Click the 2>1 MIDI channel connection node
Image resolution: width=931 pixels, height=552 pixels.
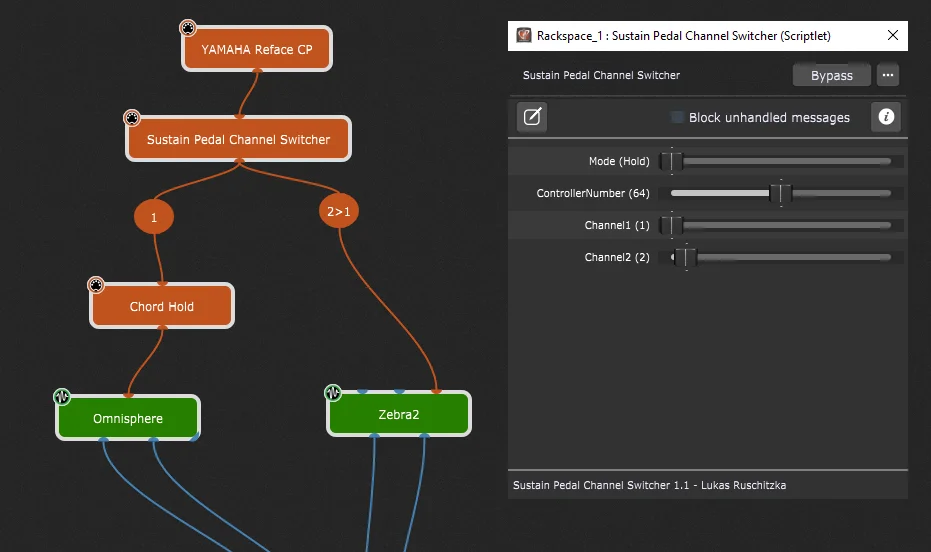[x=339, y=211]
